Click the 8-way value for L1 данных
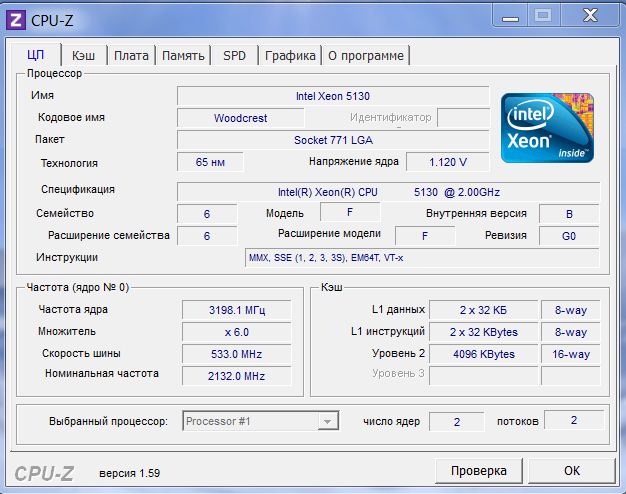The width and height of the screenshot is (626, 494). click(x=571, y=310)
